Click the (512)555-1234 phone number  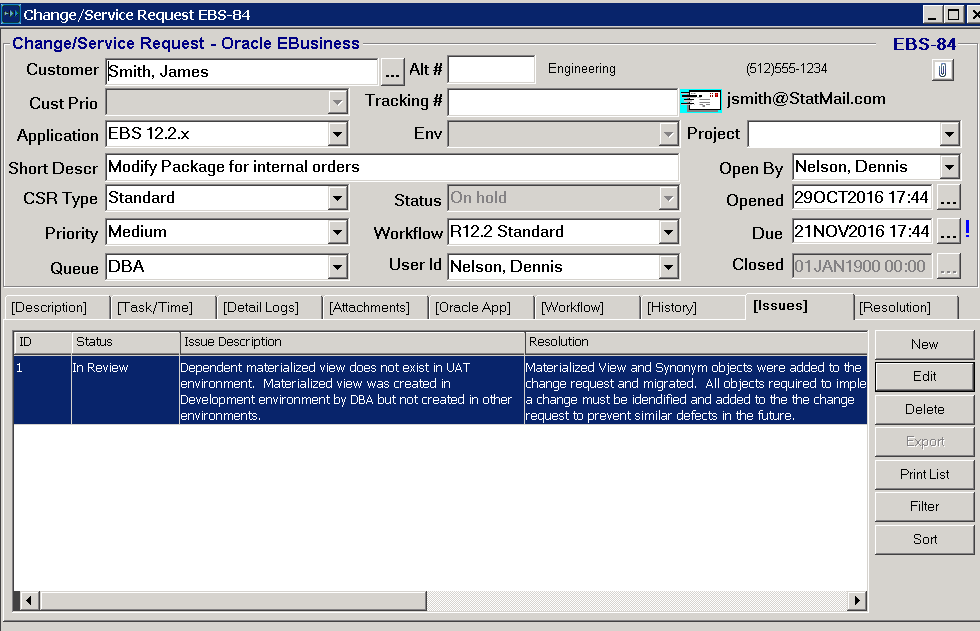(786, 69)
